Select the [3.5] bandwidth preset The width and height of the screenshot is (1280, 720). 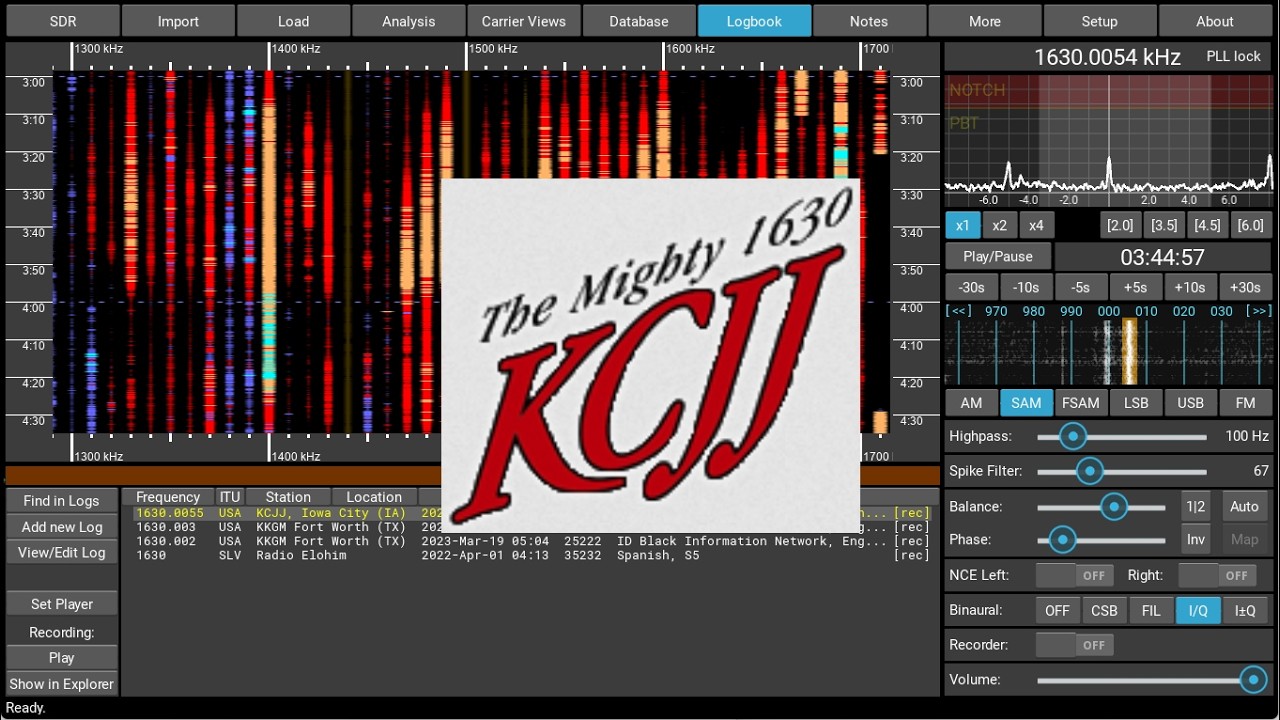1164,225
